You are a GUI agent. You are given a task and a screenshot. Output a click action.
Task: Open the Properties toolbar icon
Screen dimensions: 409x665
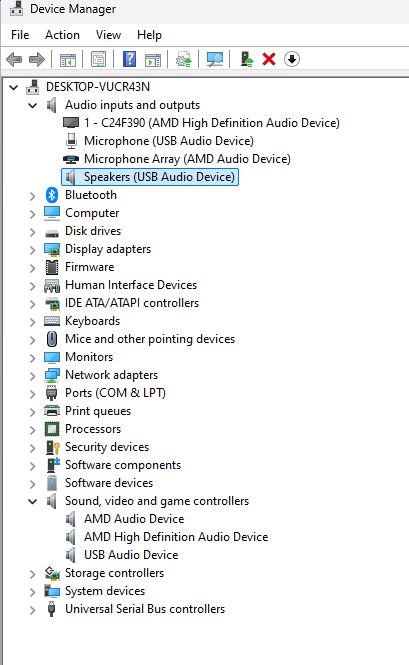click(x=98, y=59)
